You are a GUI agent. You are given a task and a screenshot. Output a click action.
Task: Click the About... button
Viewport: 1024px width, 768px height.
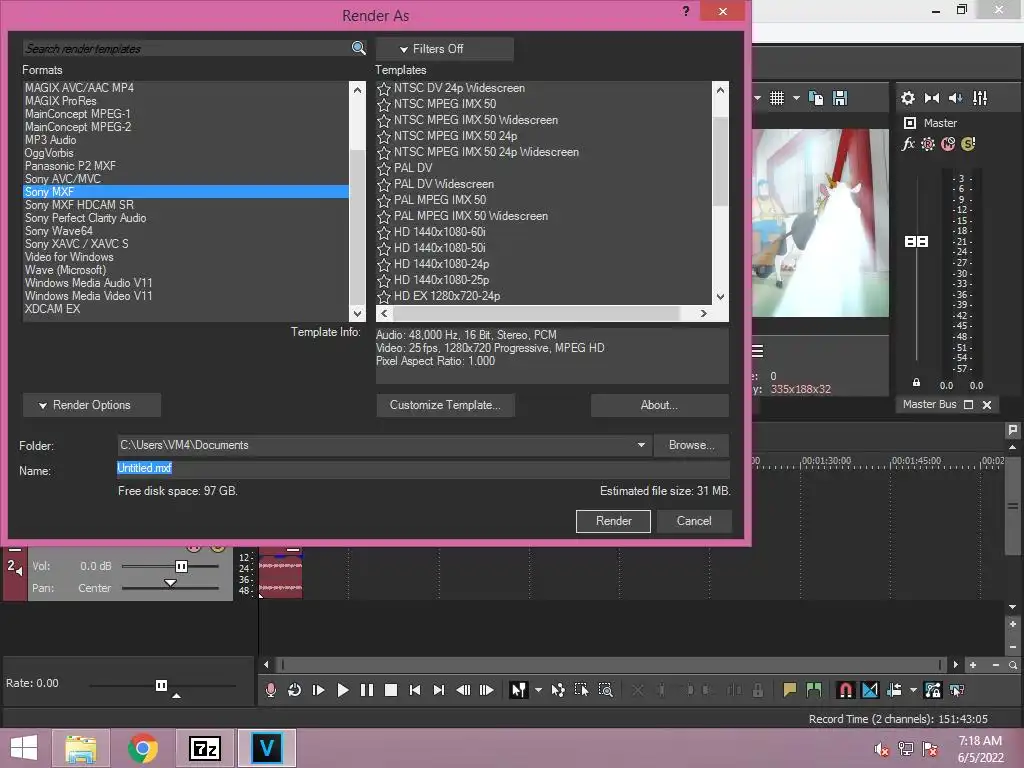click(x=659, y=405)
